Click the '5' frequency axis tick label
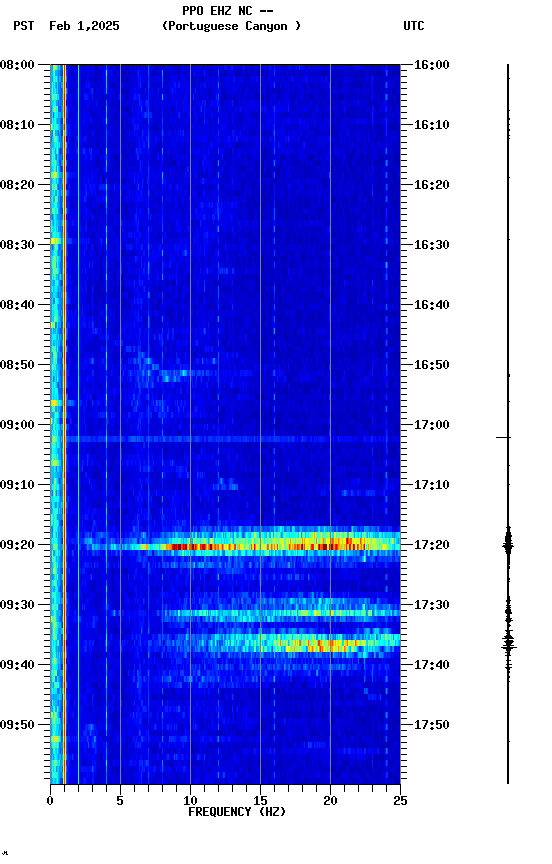The image size is (552, 864). pyautogui.click(x=120, y=801)
